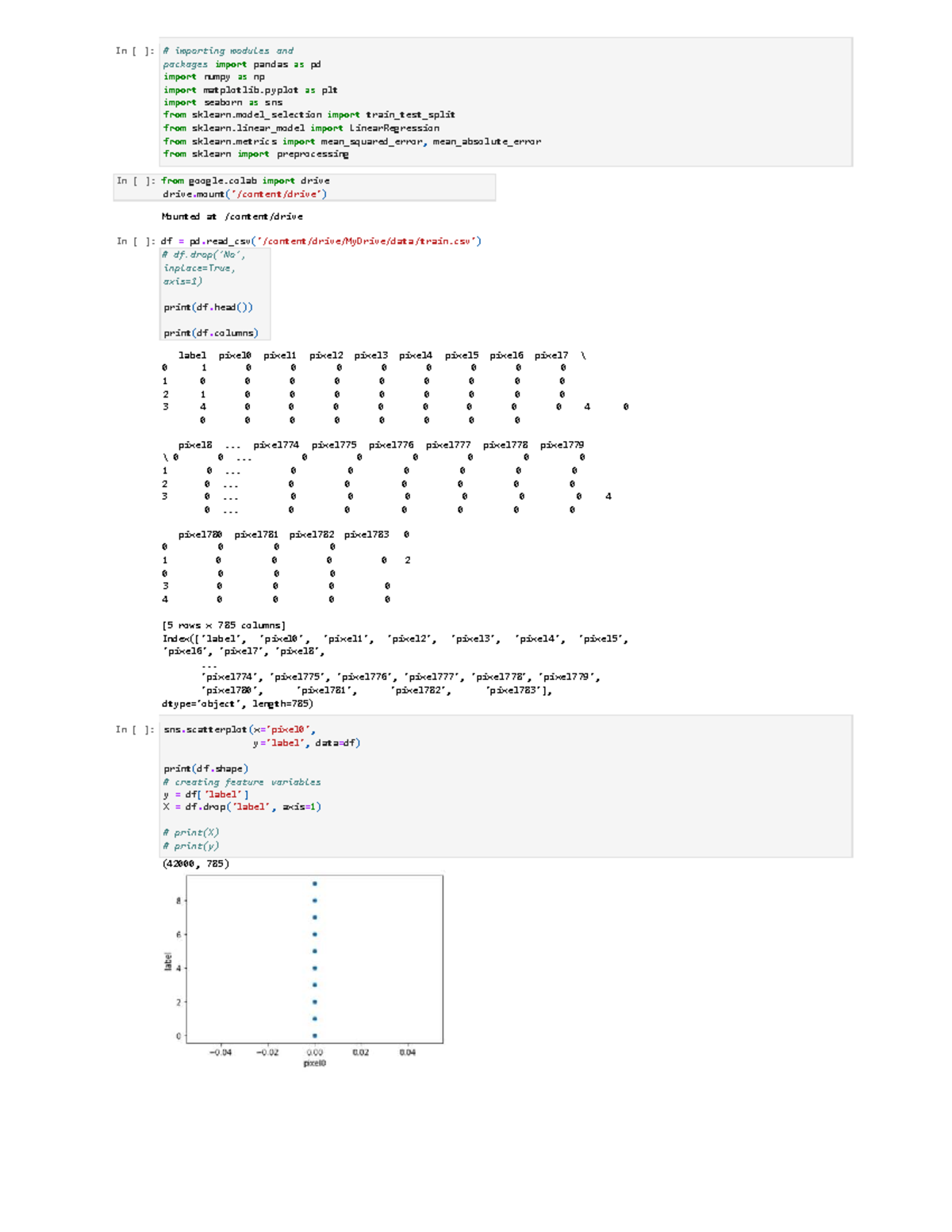Click the "In [ ]:" prompt beside the sns.scatterplot cell

(135, 729)
